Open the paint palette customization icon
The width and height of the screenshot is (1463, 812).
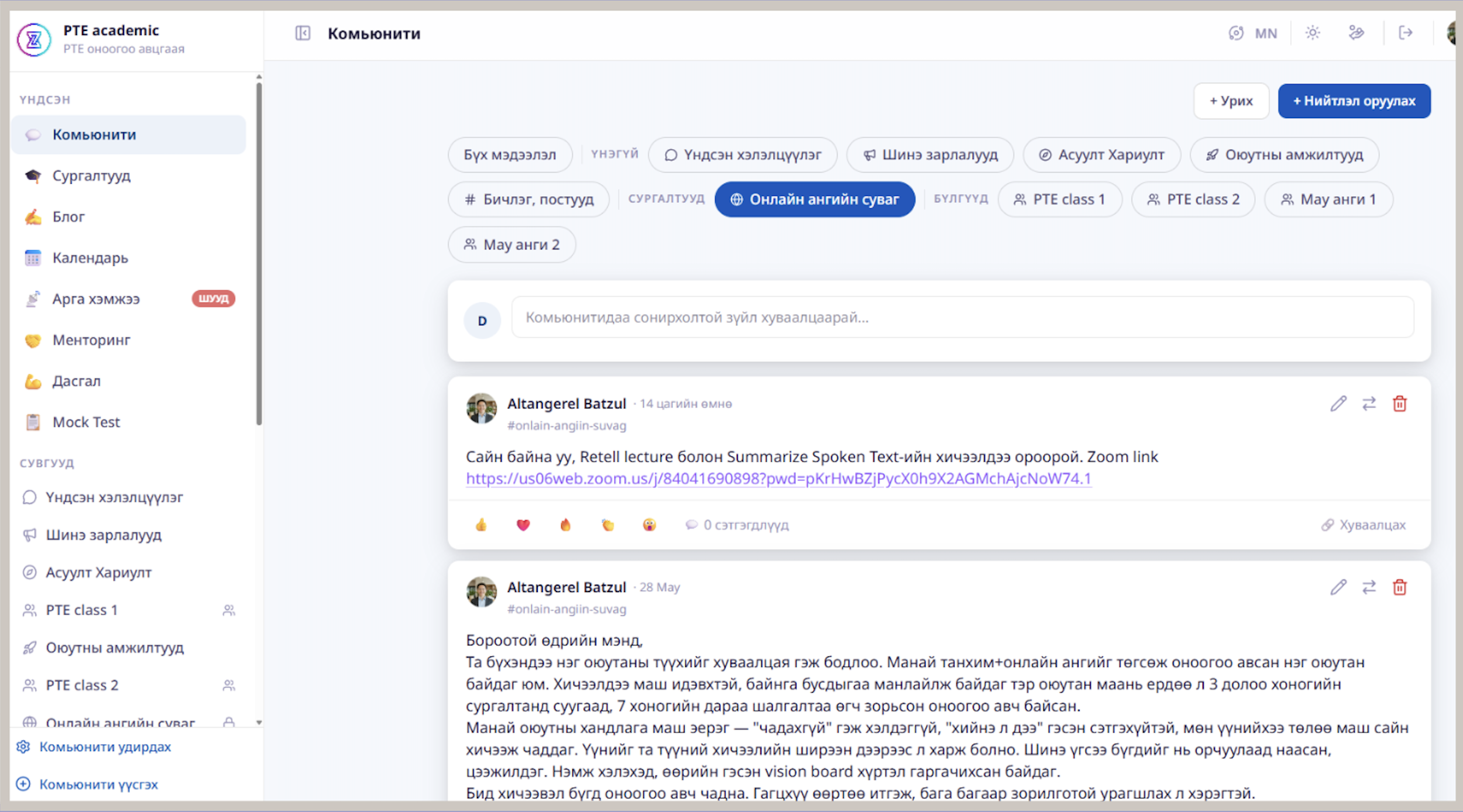tap(1356, 33)
